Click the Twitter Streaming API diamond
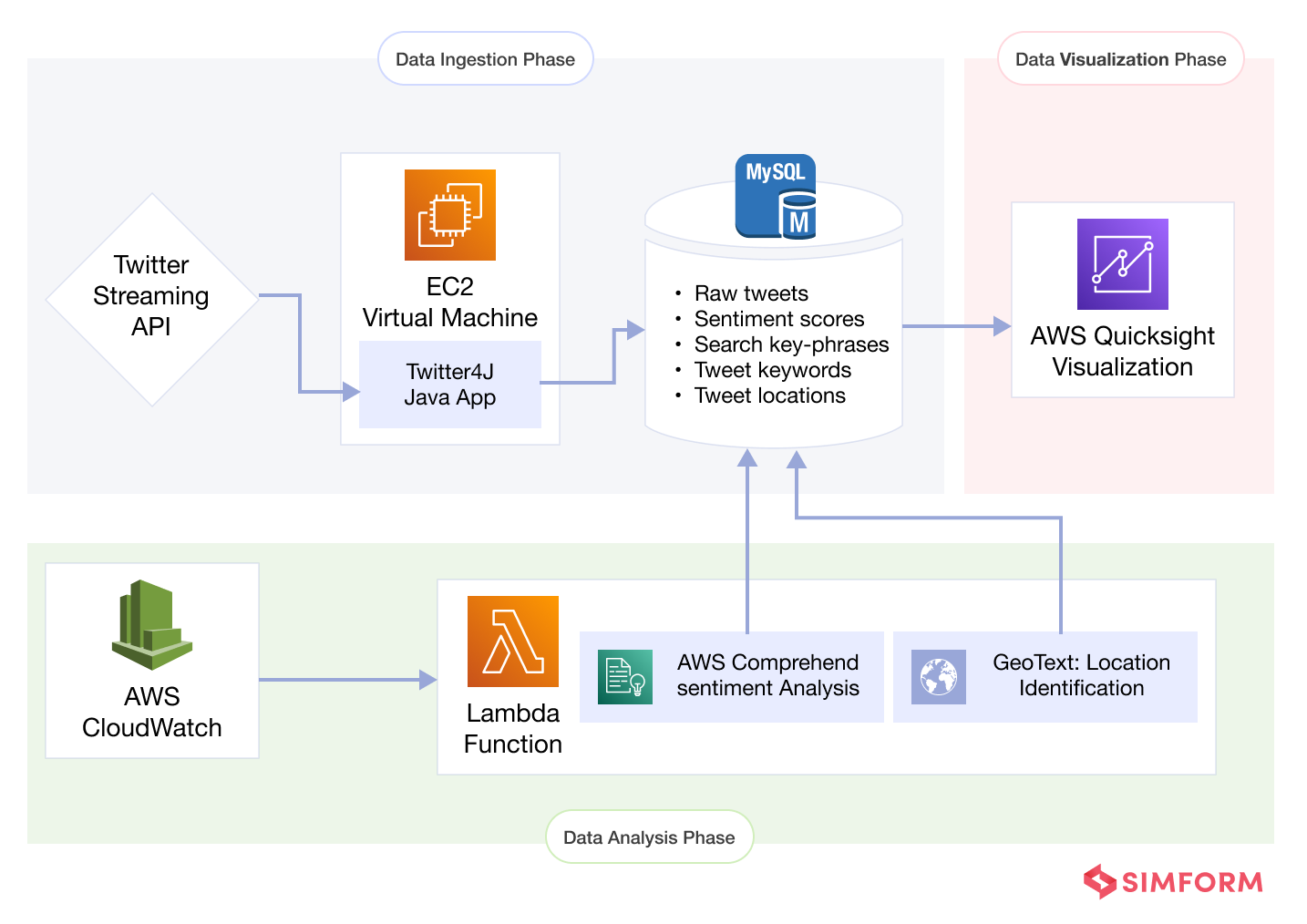 point(152,300)
